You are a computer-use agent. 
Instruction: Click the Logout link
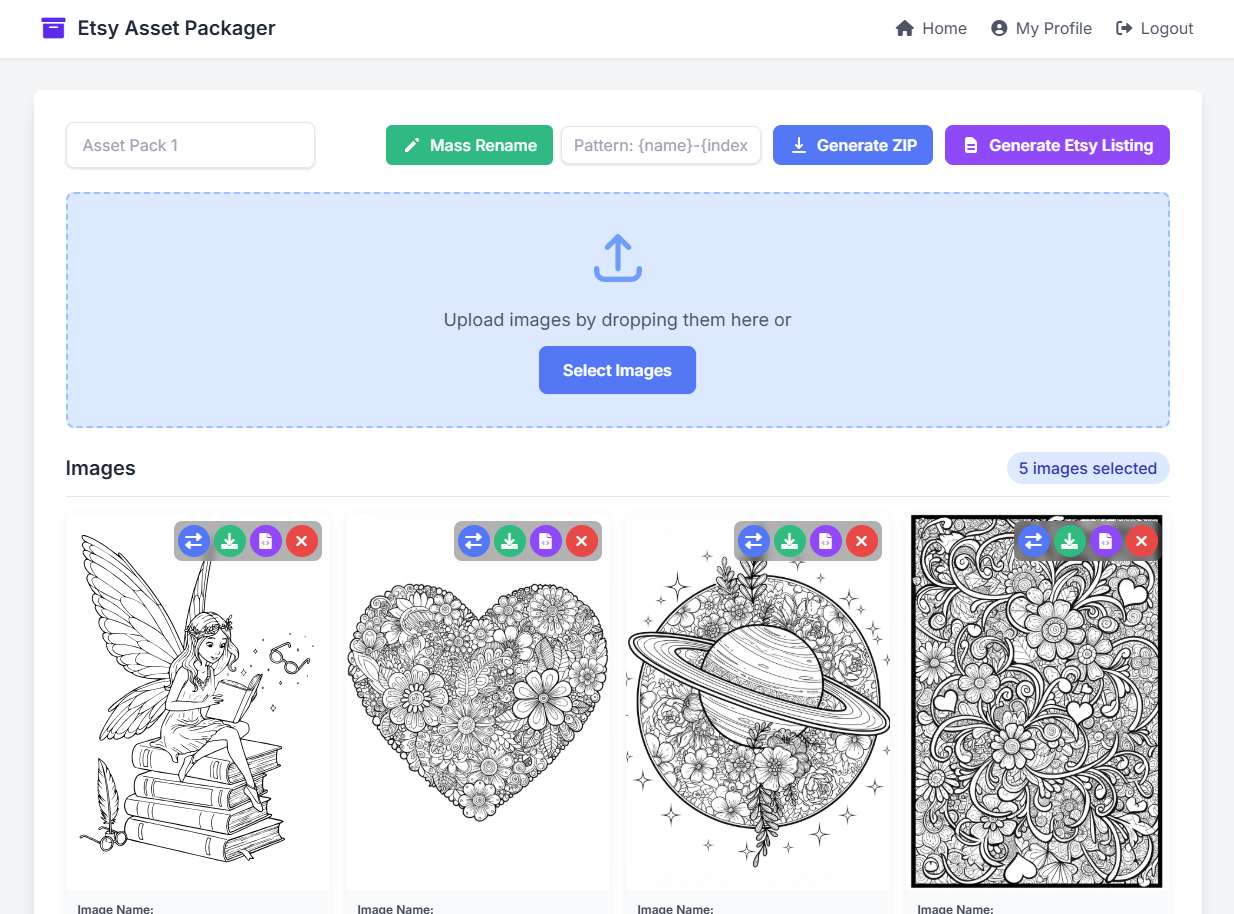pyautogui.click(x=1154, y=28)
